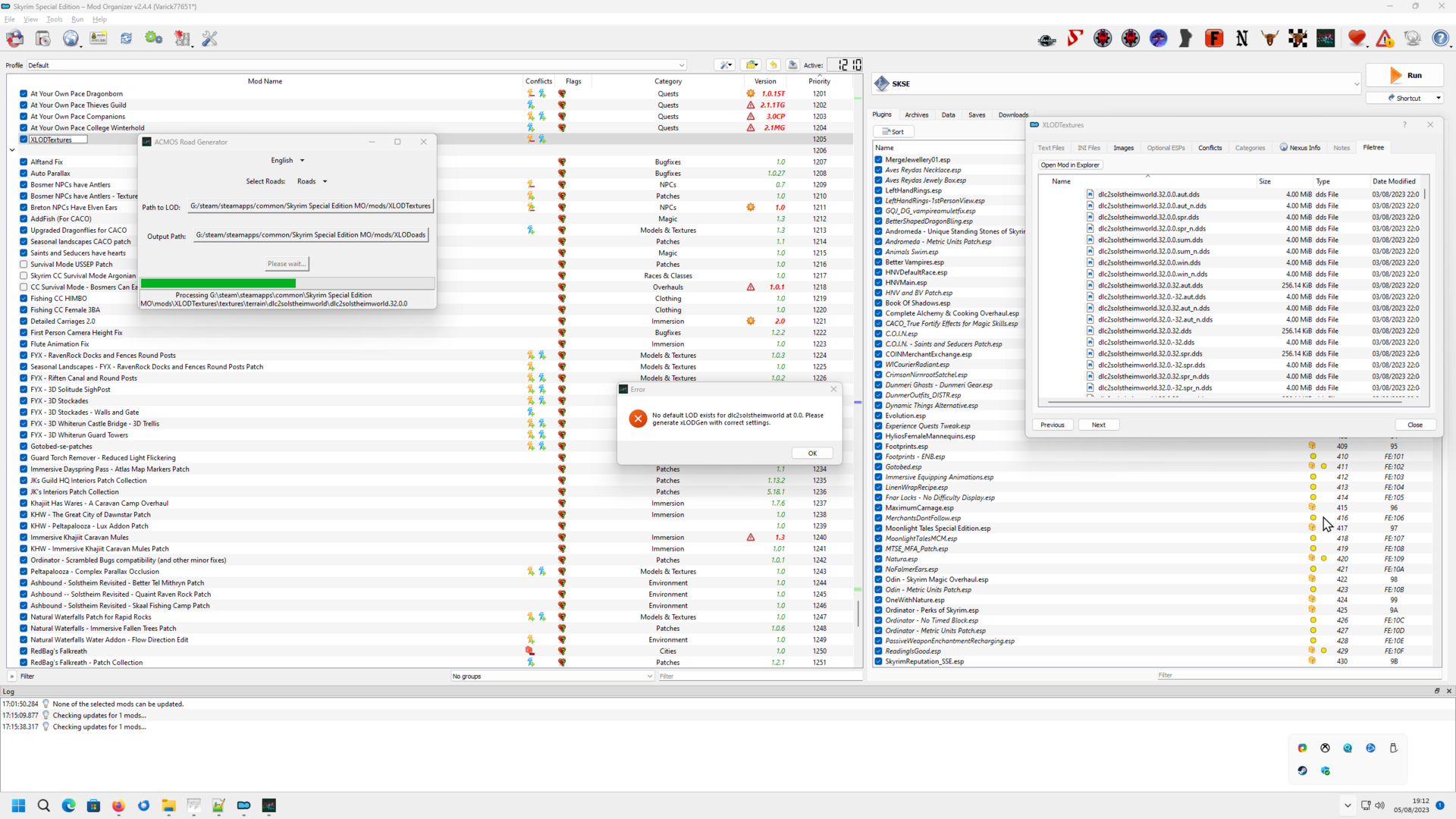The image size is (1456, 819).
Task: Open the profiles ID card icon
Action: pos(99,38)
